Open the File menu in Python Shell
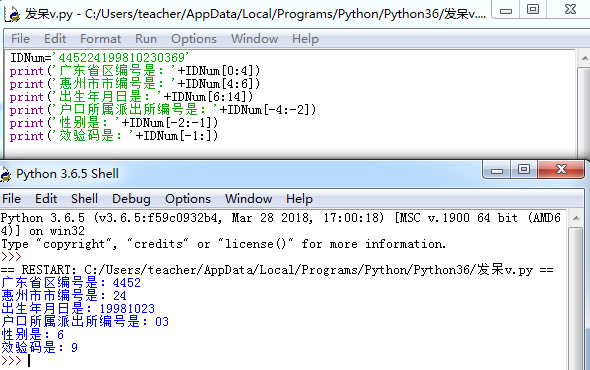Screen dimensions: 590x370 click(11, 199)
